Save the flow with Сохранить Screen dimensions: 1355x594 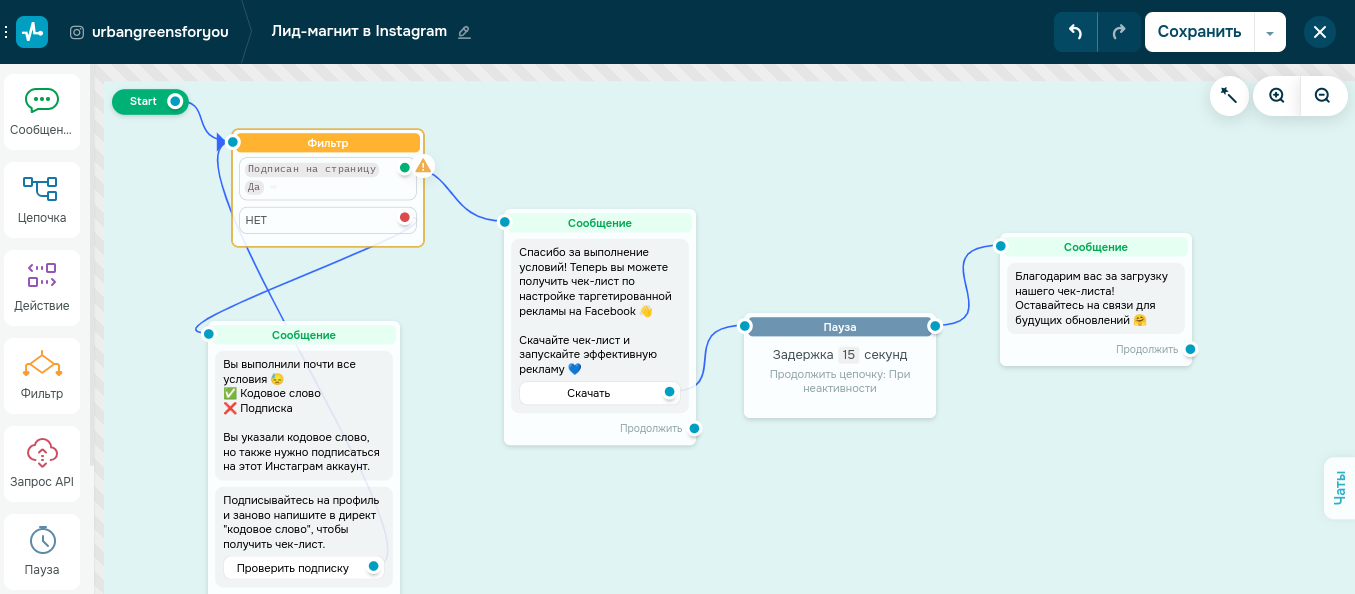pyautogui.click(x=1199, y=32)
